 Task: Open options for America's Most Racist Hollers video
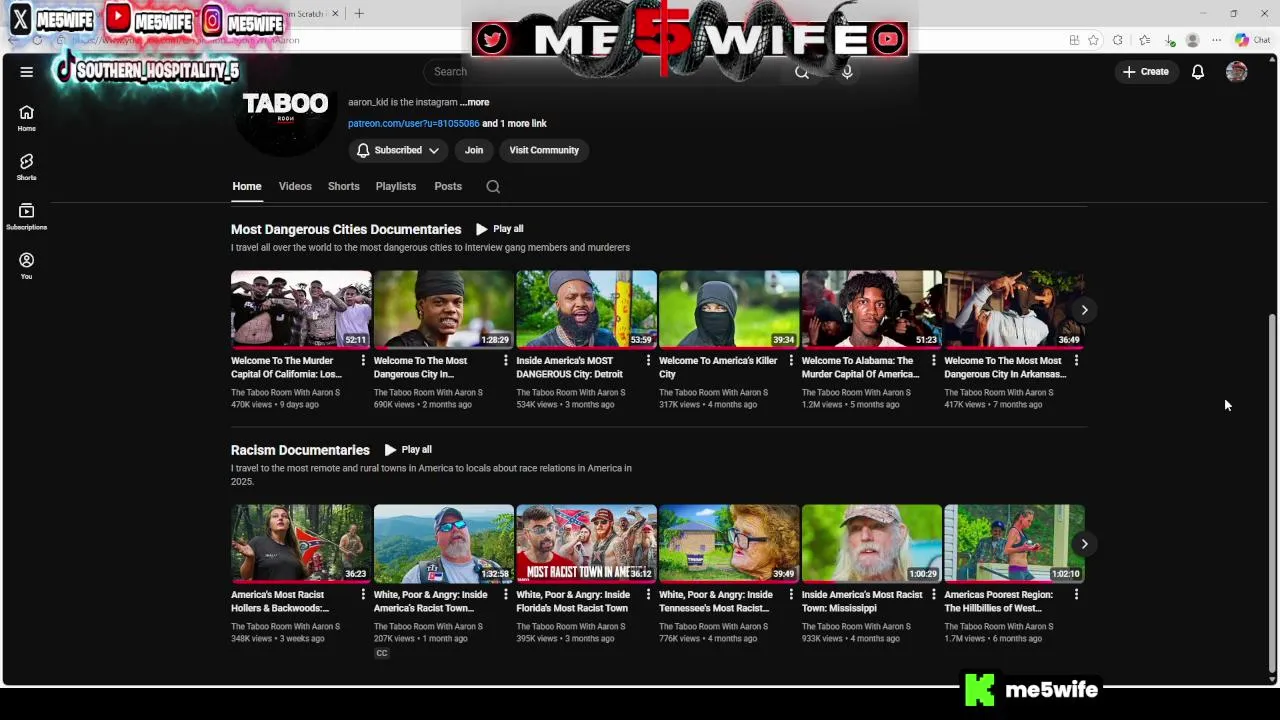click(x=363, y=595)
